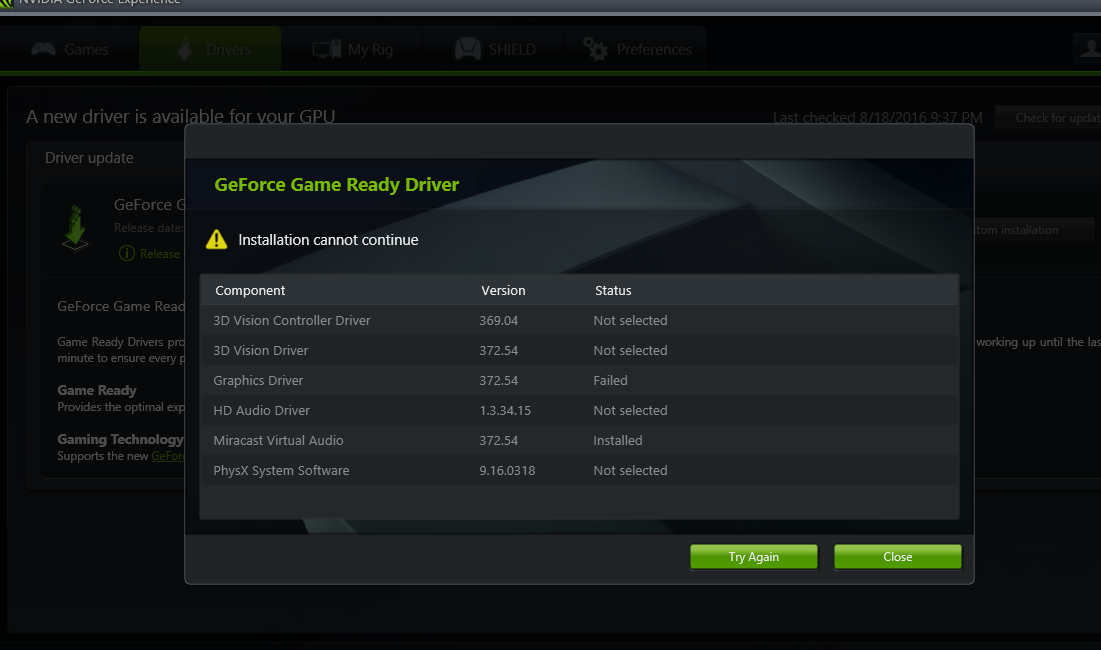Screen dimensions: 1101x650
Task: Open the Release highlights link
Action: (160, 254)
